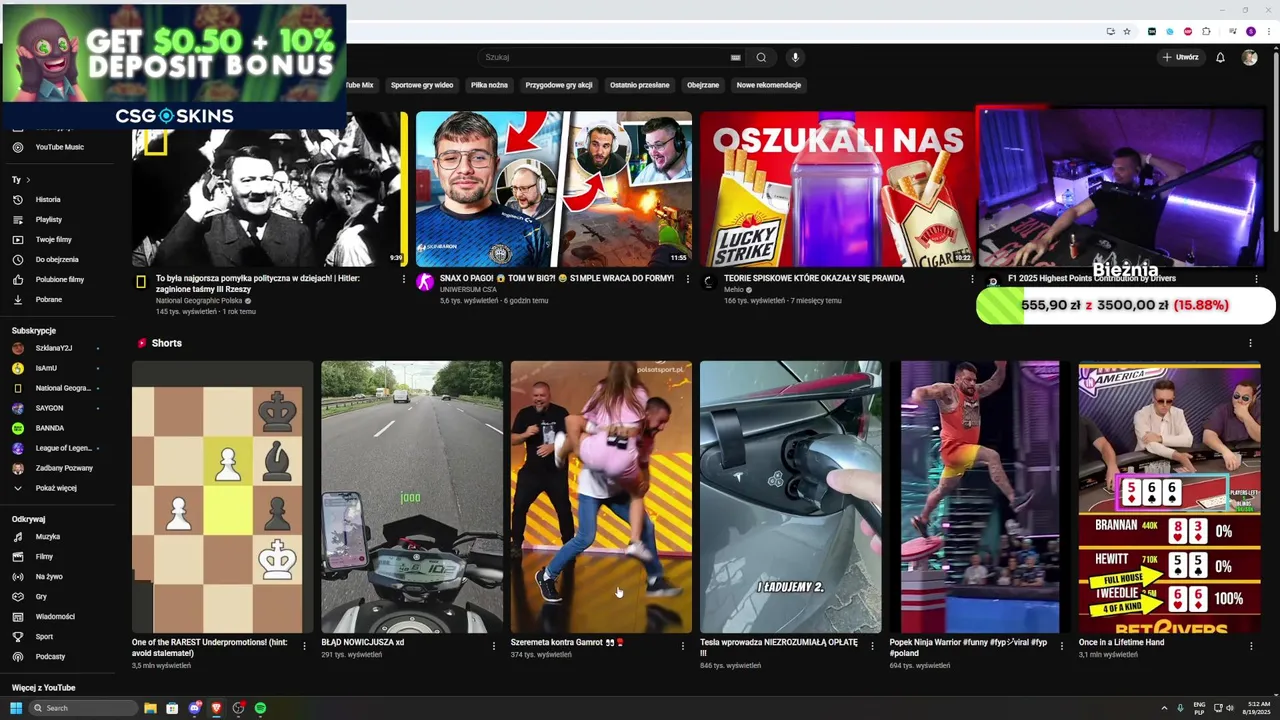Click the Utwórz create button
The height and width of the screenshot is (720, 1280).
[1180, 57]
